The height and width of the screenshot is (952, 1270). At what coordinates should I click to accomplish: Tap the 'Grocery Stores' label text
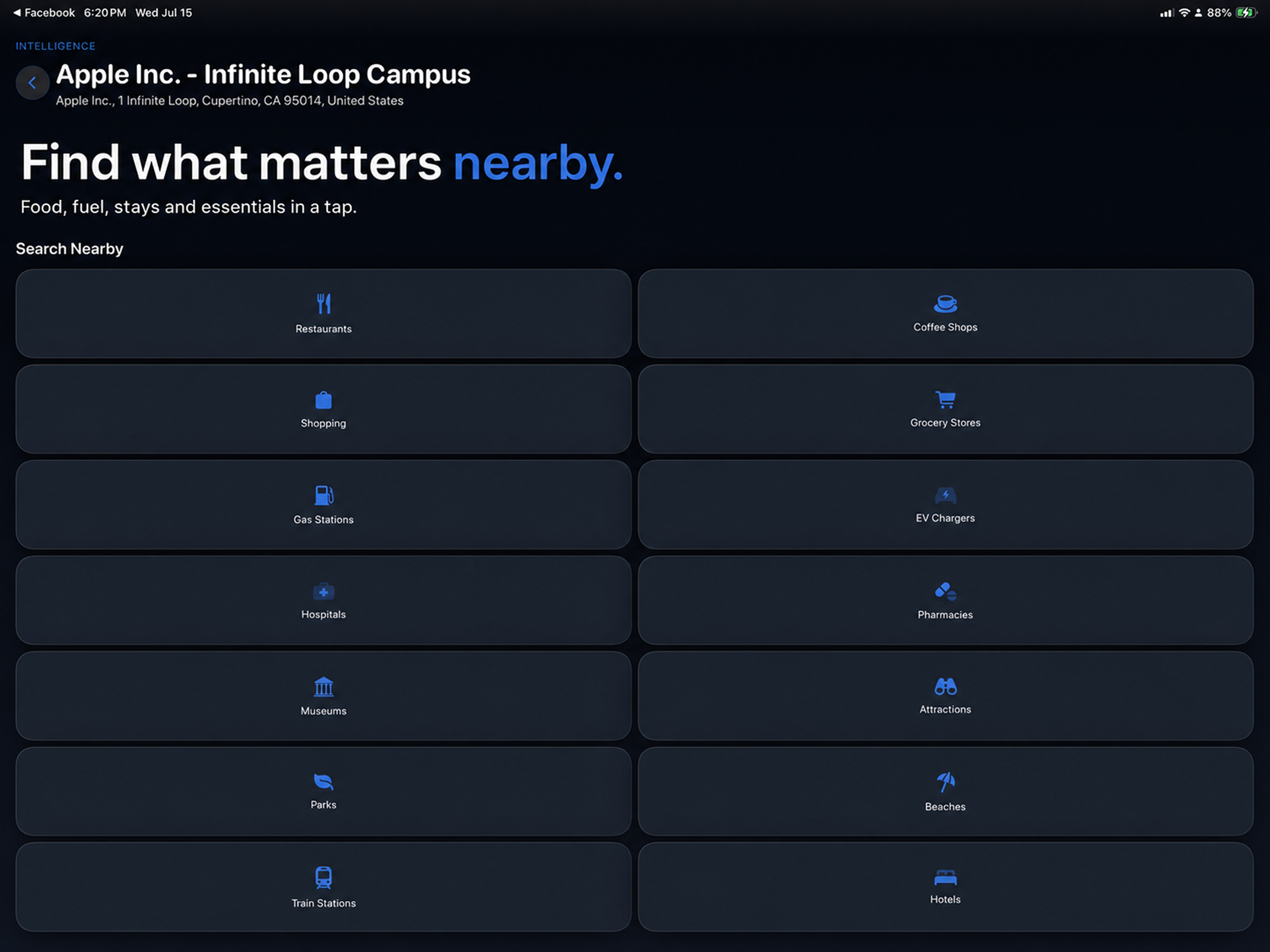[945, 423]
